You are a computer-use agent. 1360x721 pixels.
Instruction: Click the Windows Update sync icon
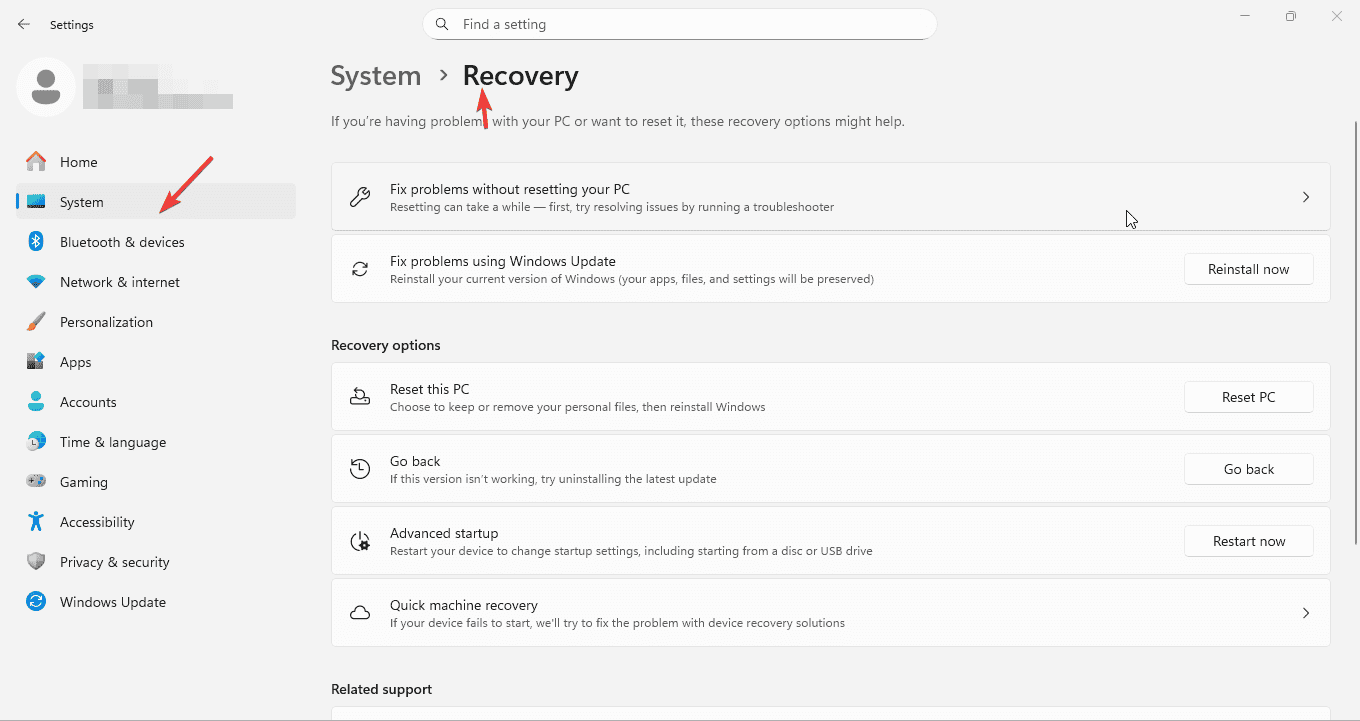[x=36, y=602]
